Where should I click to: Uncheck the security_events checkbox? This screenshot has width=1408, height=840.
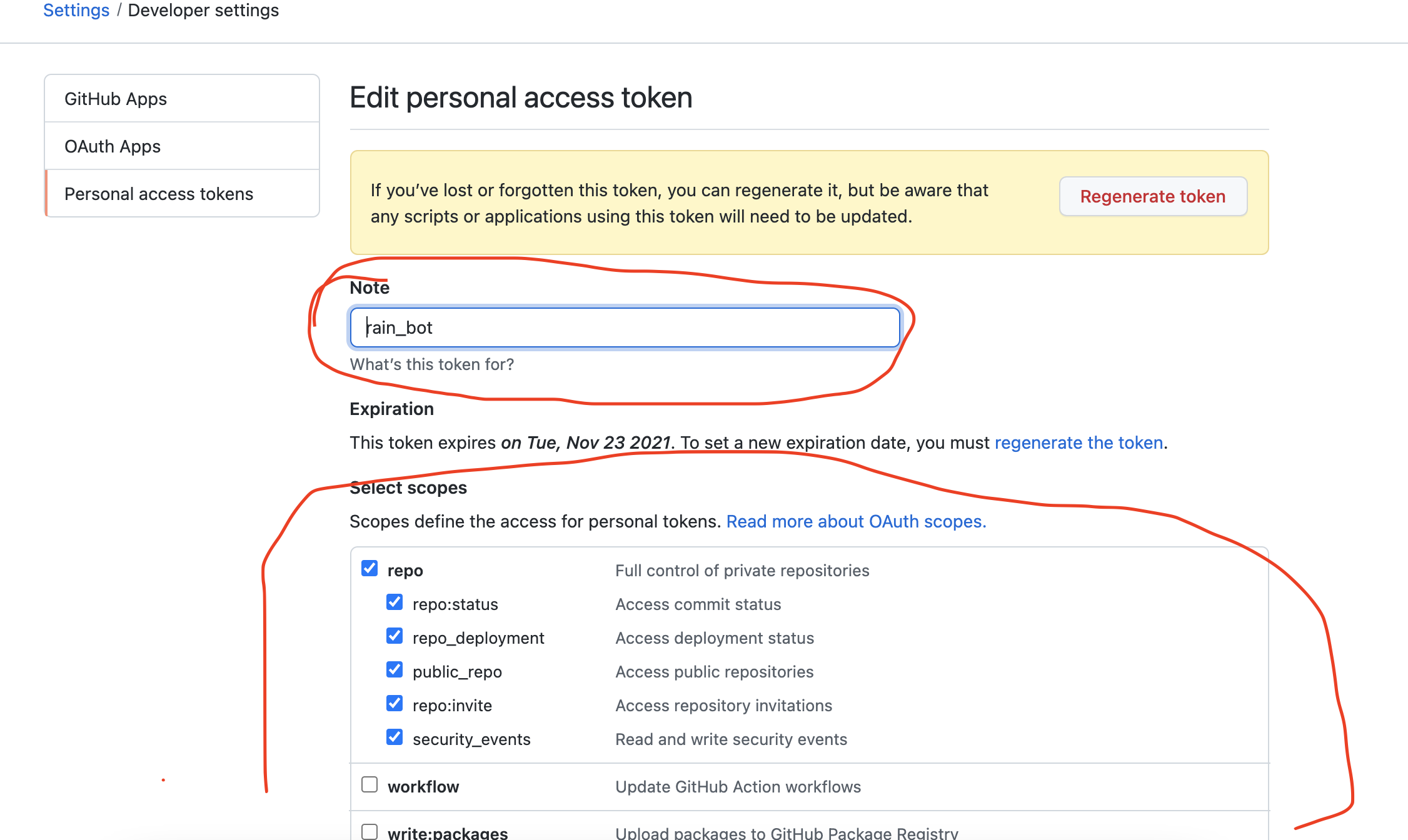395,737
